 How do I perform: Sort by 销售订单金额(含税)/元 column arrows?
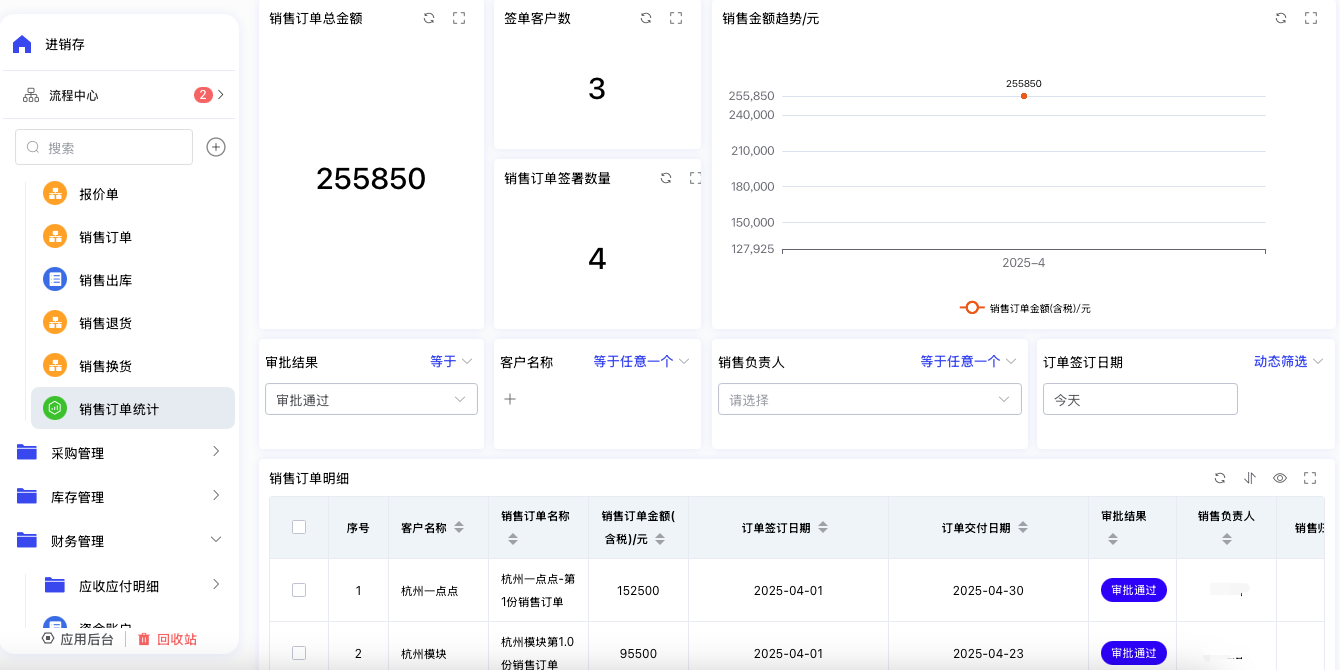tap(661, 539)
